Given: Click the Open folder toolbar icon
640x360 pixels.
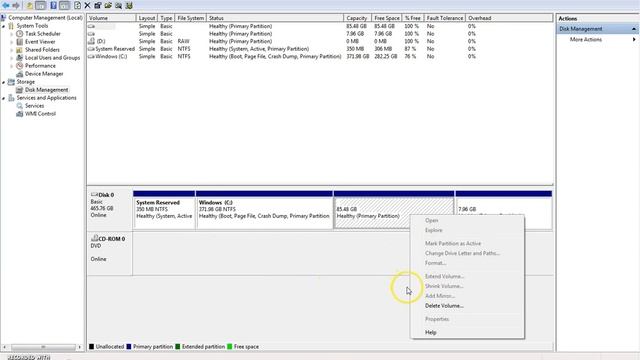Looking at the screenshot, I should (x=108, y=5).
